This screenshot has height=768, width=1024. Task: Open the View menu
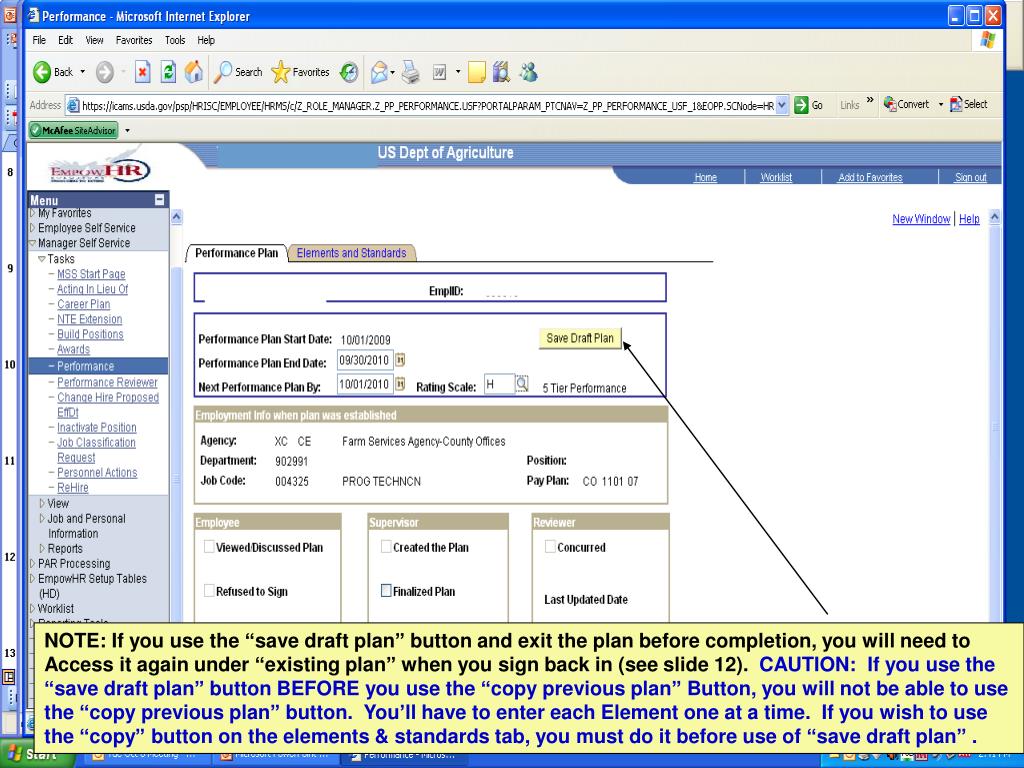click(x=94, y=40)
